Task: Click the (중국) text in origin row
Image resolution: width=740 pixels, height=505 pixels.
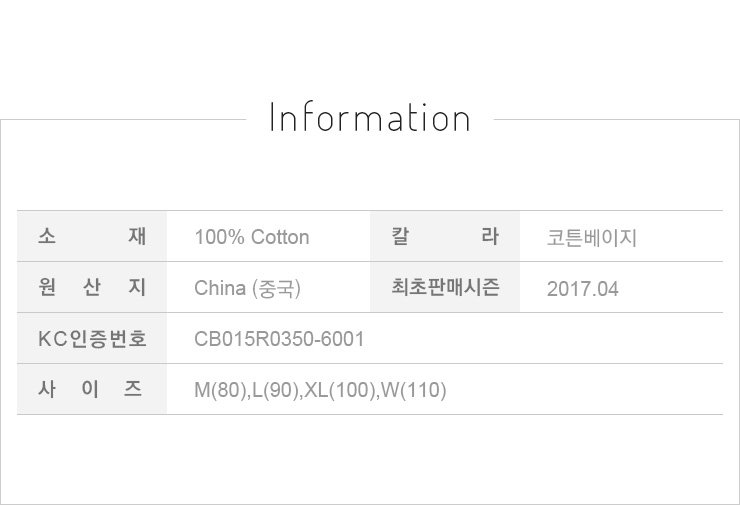Action: coord(277,289)
